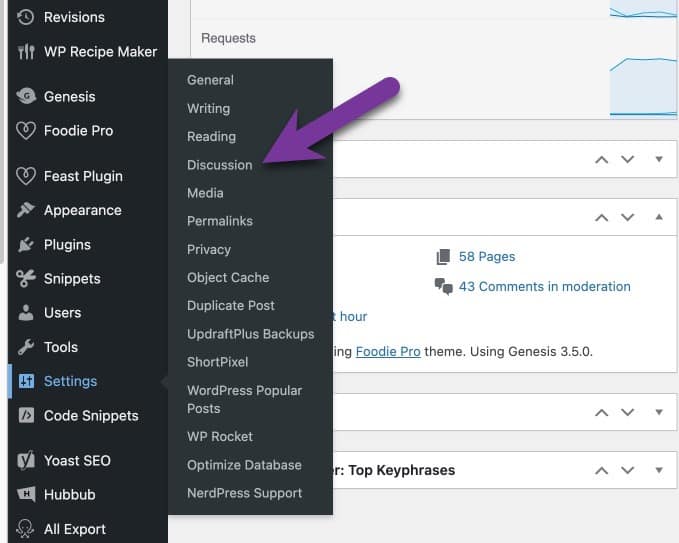Open the Revisions menu
Viewport: 679px width, 543px height.
click(74, 17)
